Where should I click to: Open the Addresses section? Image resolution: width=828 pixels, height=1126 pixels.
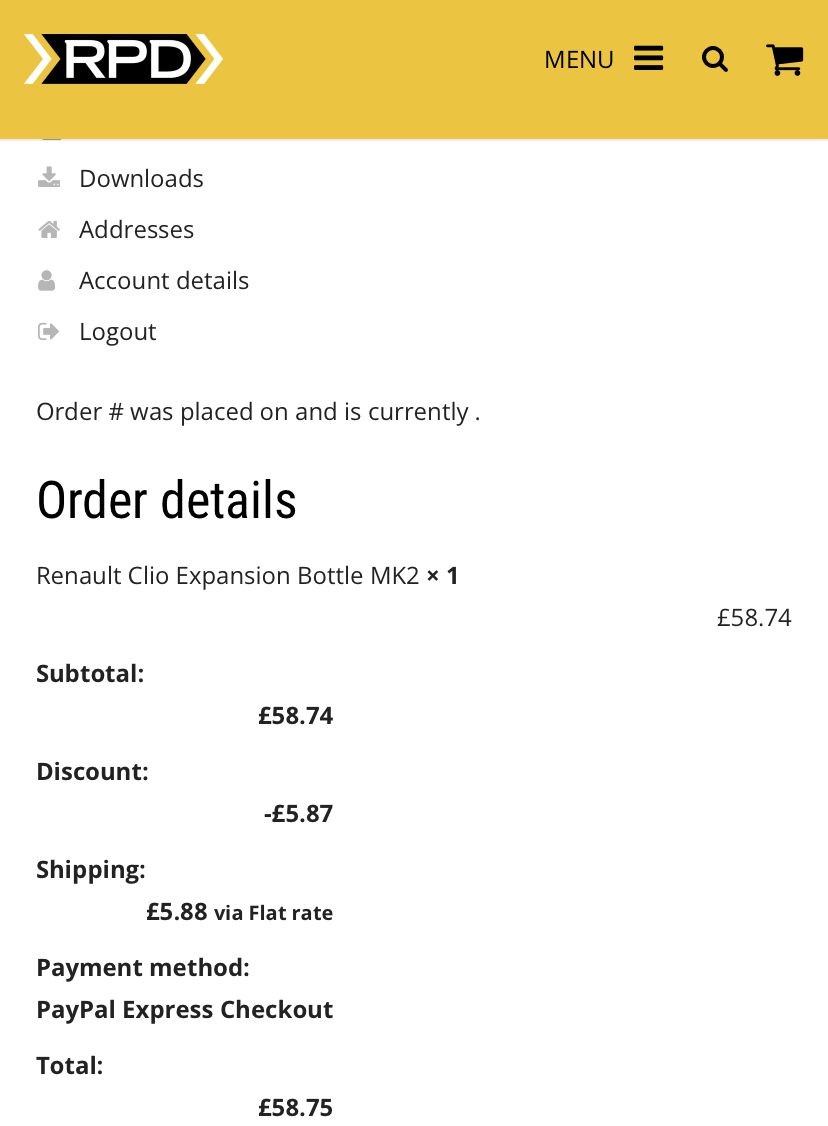point(136,229)
